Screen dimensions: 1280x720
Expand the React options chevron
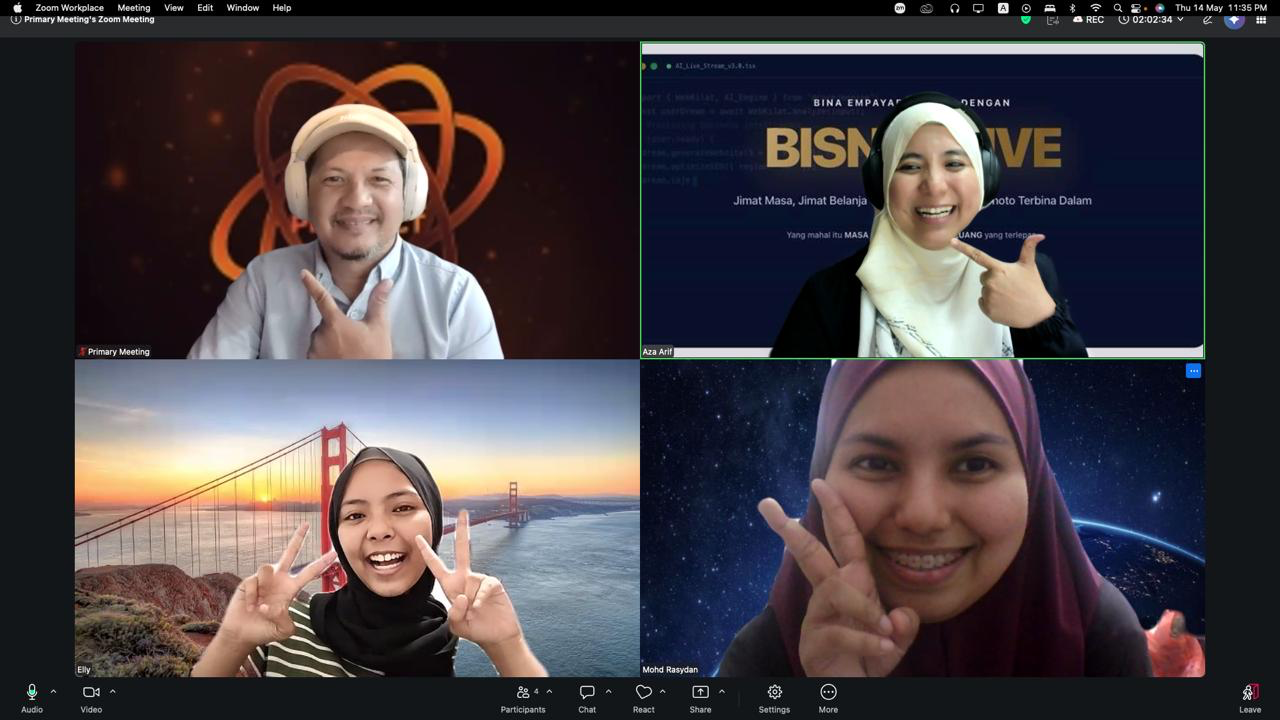(662, 691)
